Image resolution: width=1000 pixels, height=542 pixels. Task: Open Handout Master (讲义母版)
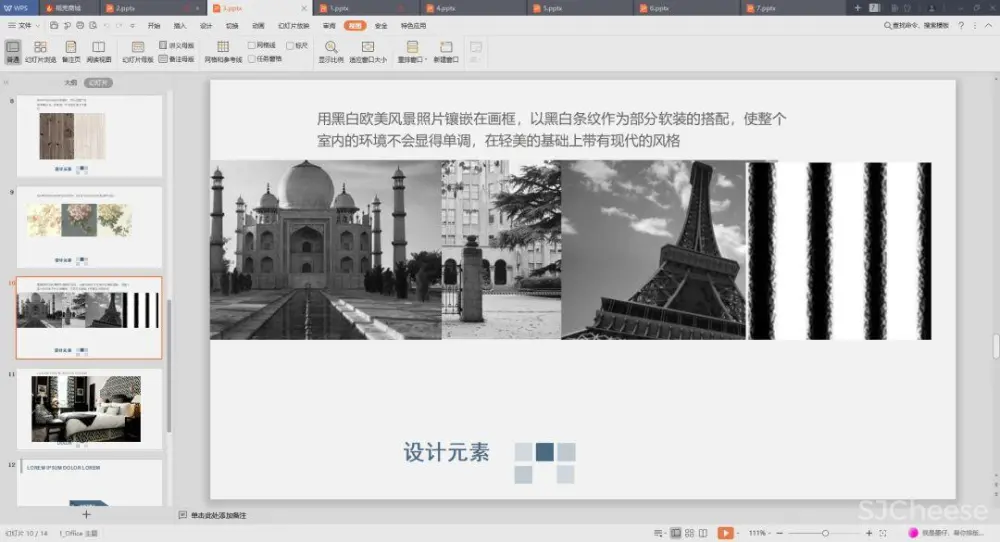177,45
